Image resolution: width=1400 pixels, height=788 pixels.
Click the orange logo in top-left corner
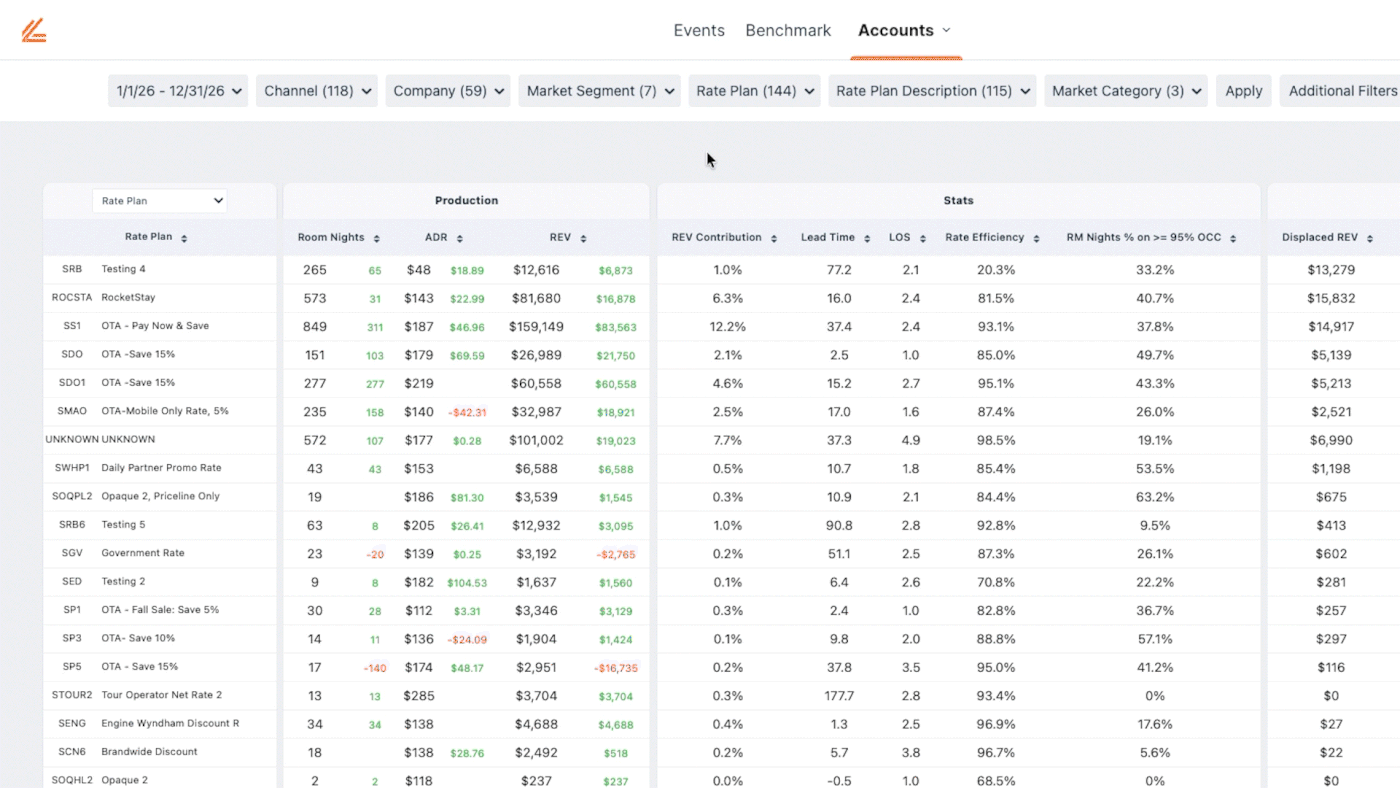point(34,31)
